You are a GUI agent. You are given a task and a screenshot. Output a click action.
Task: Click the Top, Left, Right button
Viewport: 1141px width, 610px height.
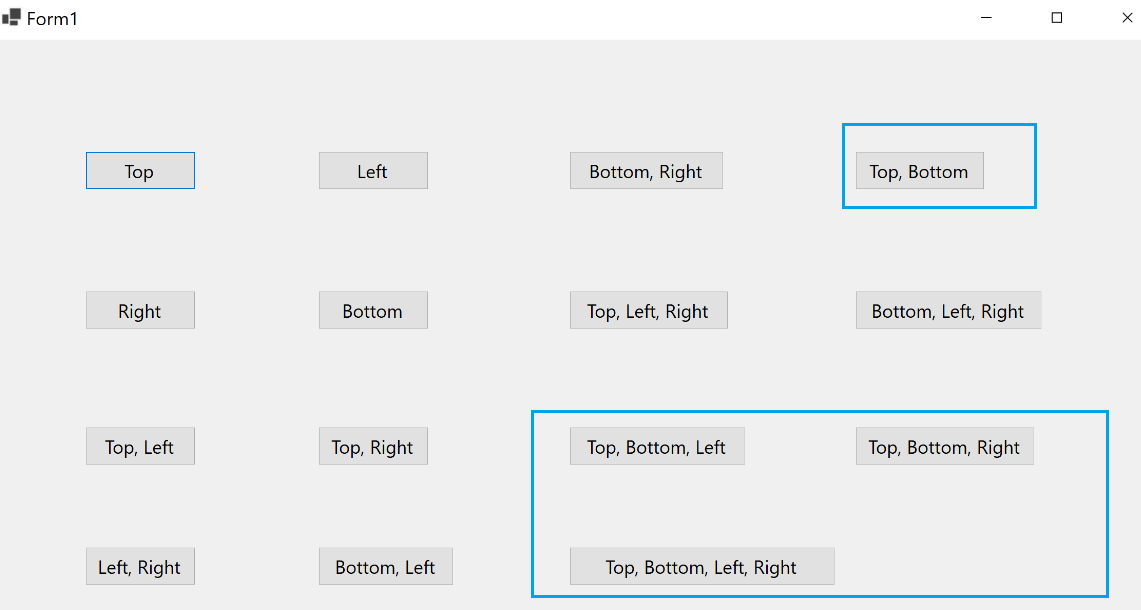(x=648, y=310)
